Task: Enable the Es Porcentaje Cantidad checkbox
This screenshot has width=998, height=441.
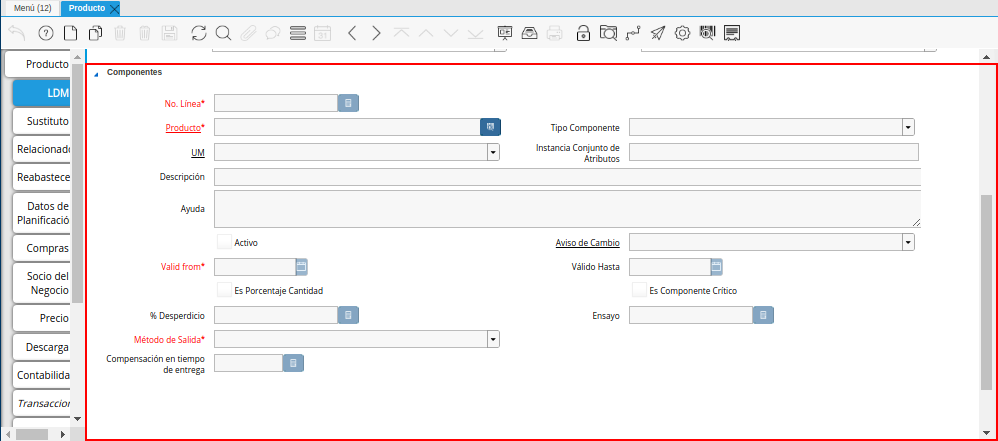Action: click(224, 290)
